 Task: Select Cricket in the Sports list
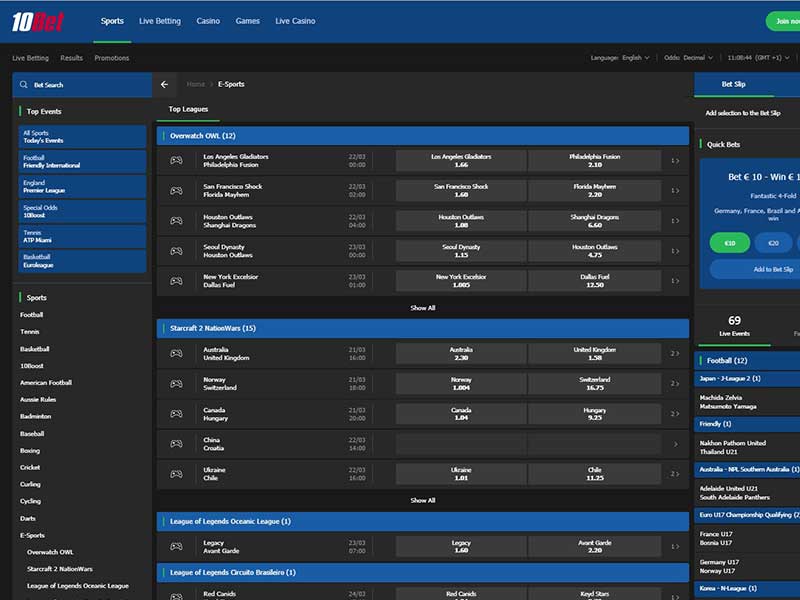tap(30, 467)
